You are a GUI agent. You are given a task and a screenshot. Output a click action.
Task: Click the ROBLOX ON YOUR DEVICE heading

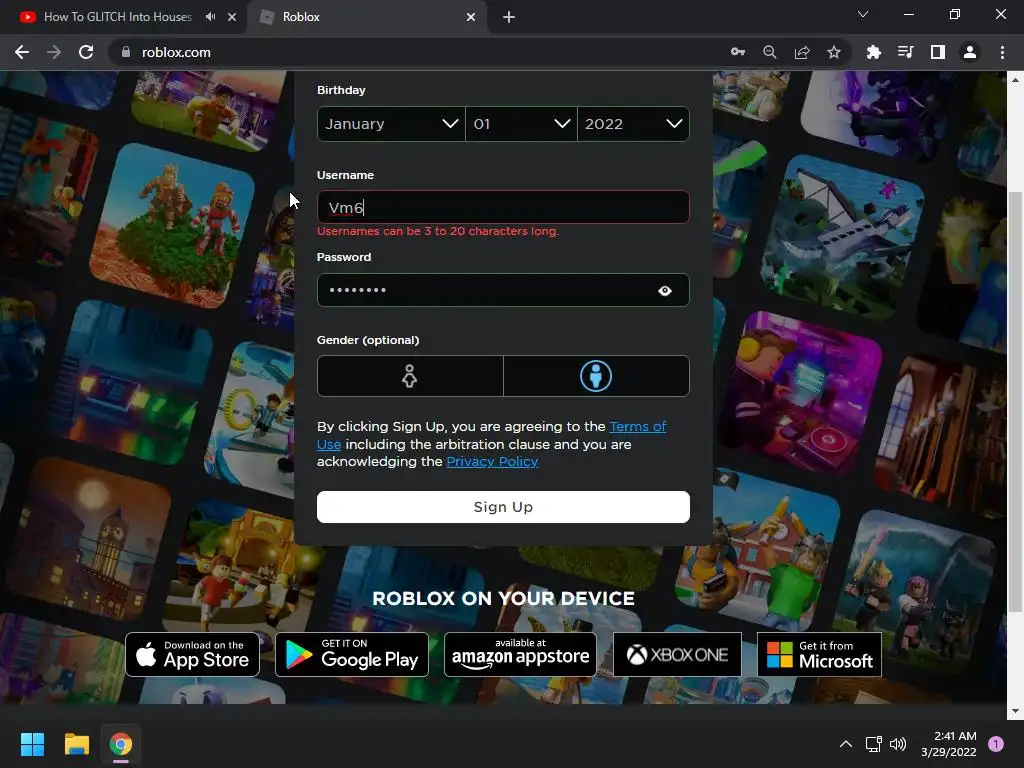click(x=504, y=598)
